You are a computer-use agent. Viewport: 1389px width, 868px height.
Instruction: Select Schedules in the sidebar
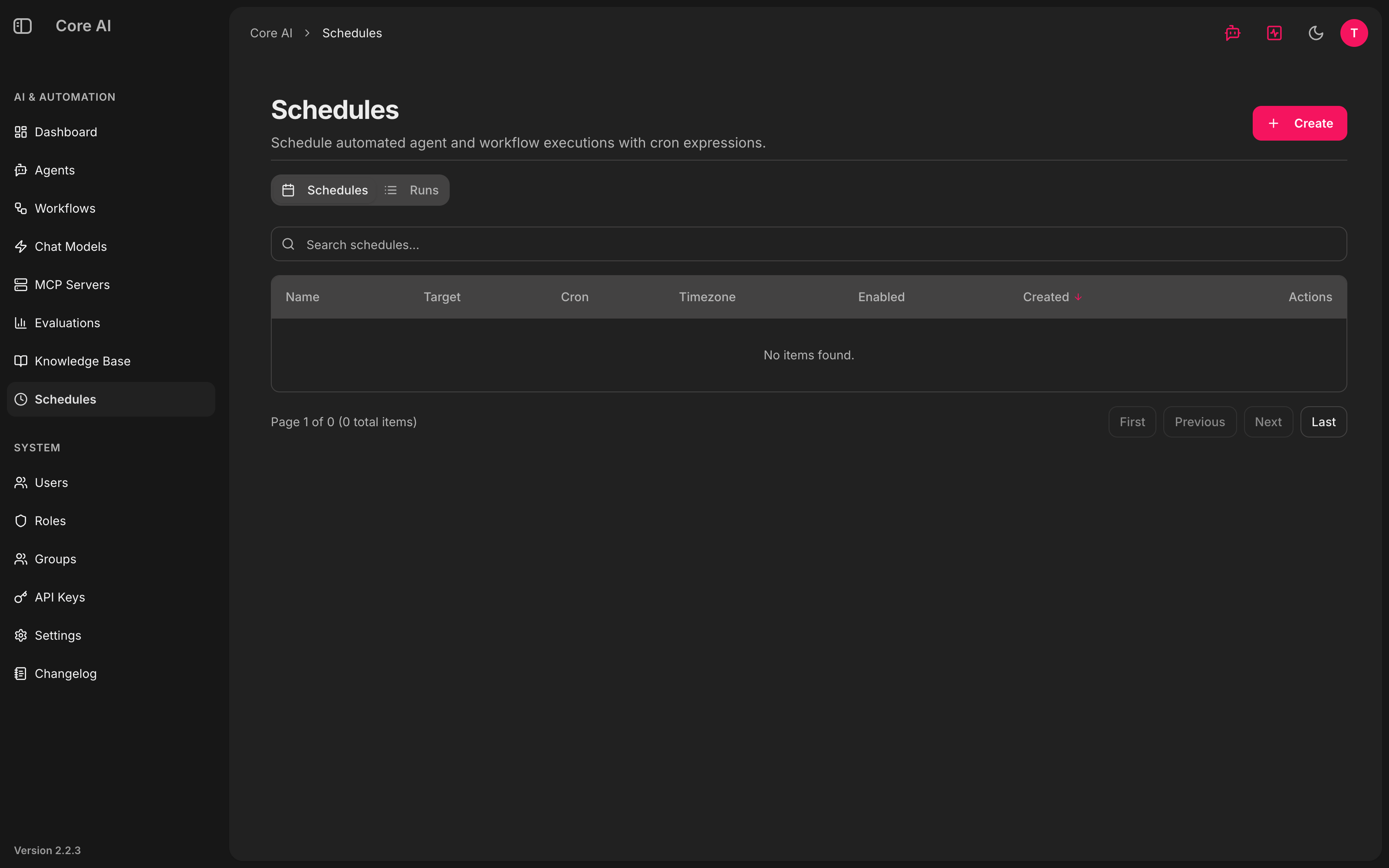(x=111, y=399)
